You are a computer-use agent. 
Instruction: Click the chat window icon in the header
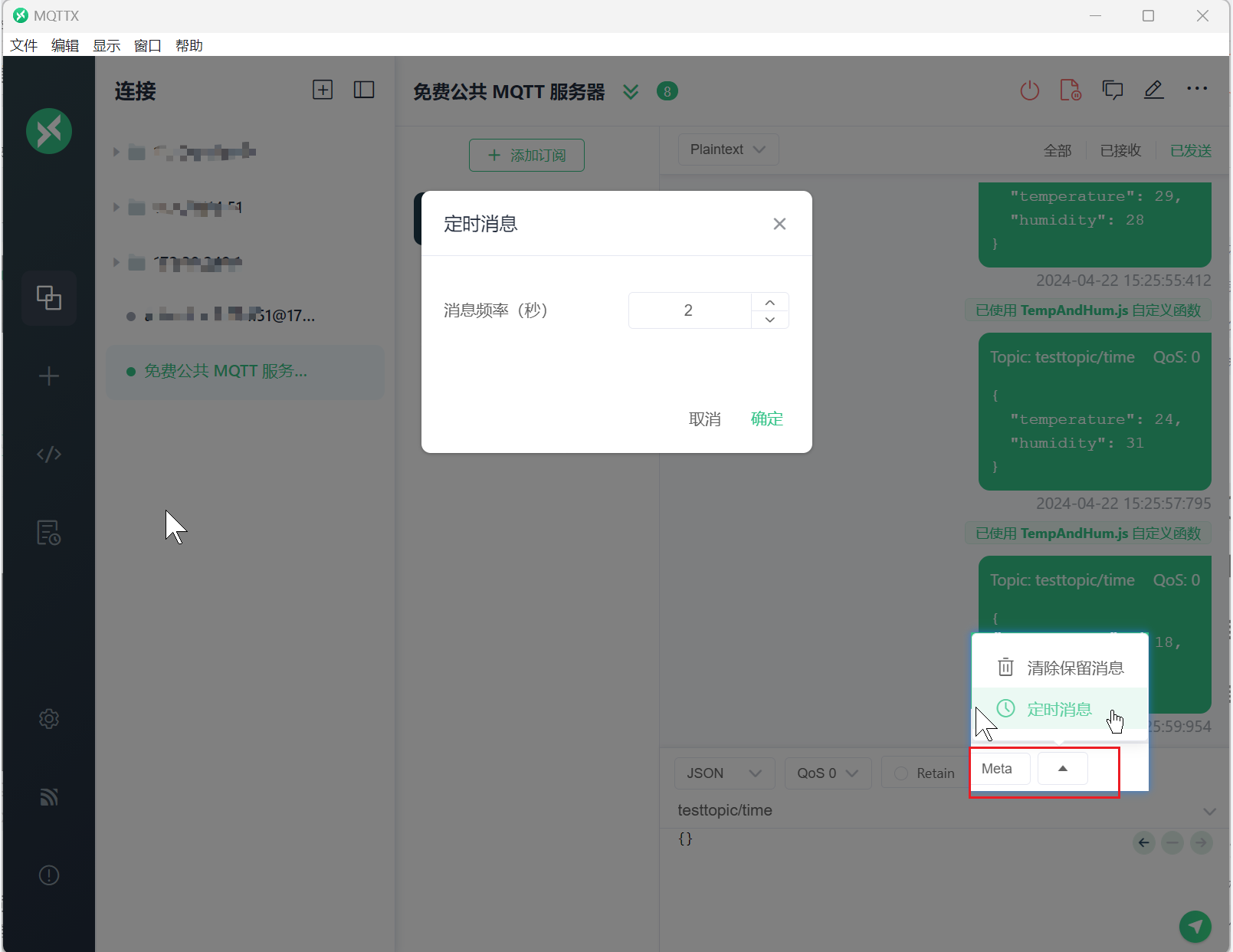click(1113, 90)
